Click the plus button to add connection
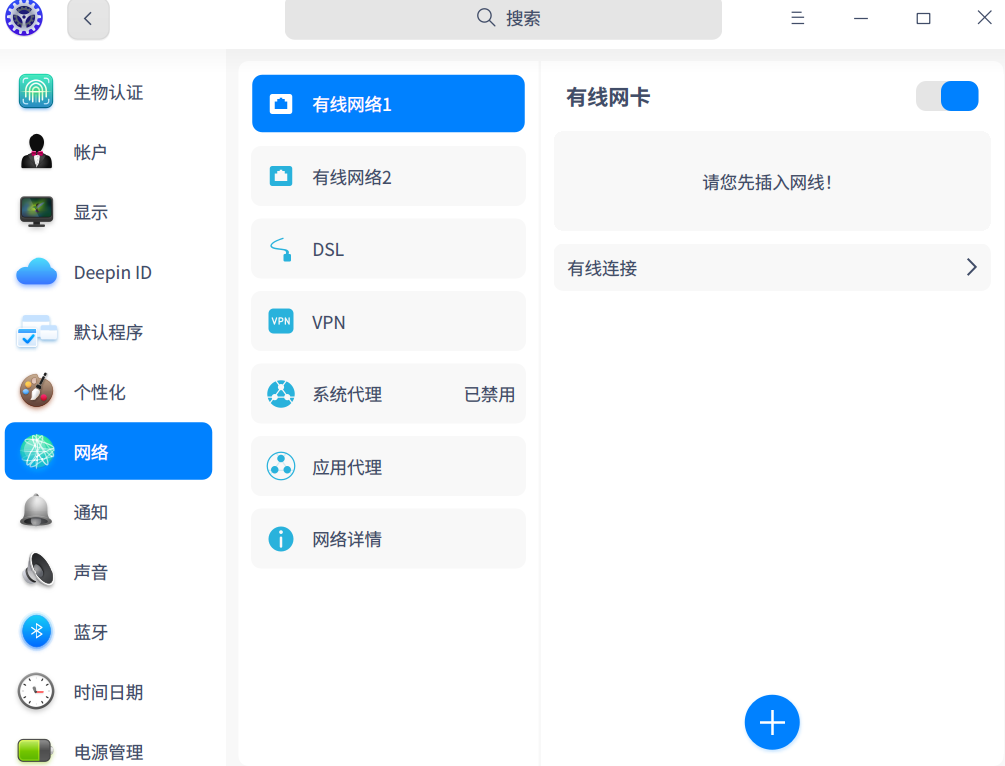This screenshot has width=1005, height=766. point(771,722)
